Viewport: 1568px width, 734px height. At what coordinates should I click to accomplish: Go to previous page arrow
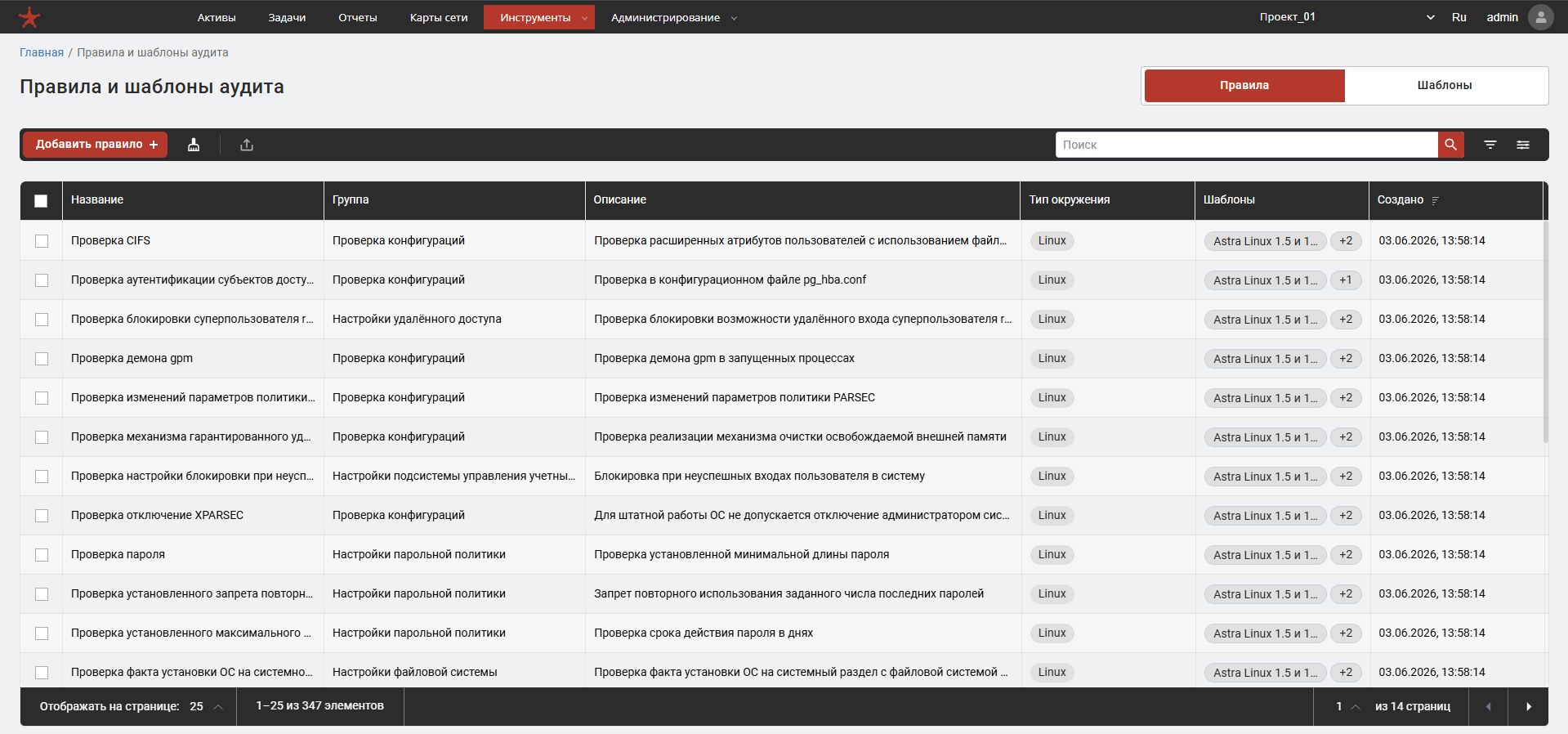click(1488, 706)
